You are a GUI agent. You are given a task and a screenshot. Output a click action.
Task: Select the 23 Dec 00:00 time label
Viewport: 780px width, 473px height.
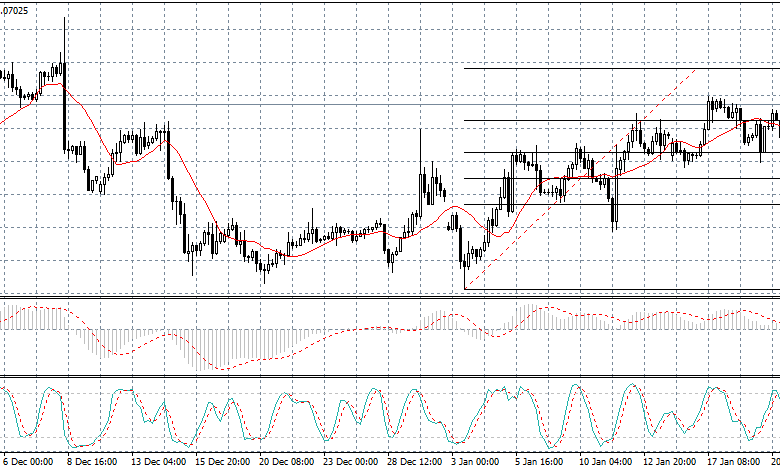[352, 463]
